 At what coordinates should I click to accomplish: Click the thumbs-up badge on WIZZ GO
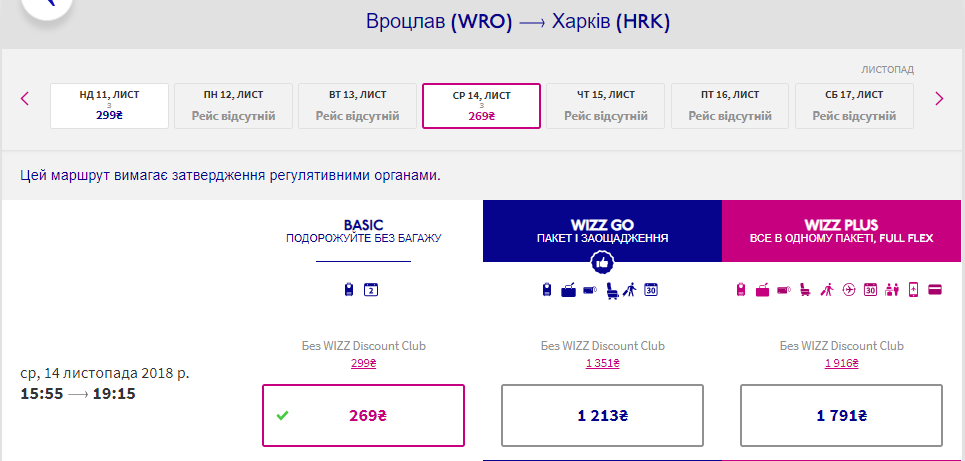click(602, 262)
